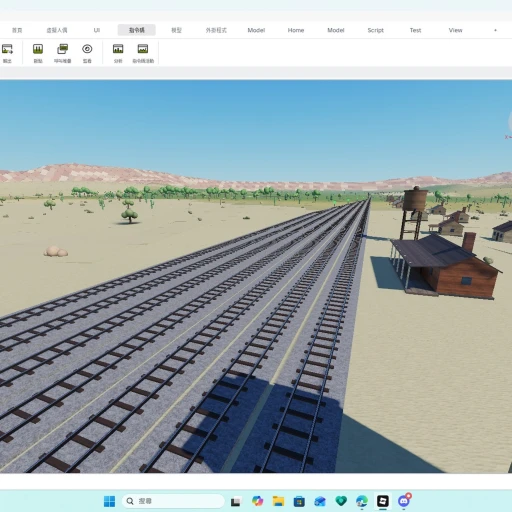
Task: Click the plus button to add a tab
Action: coord(495,30)
